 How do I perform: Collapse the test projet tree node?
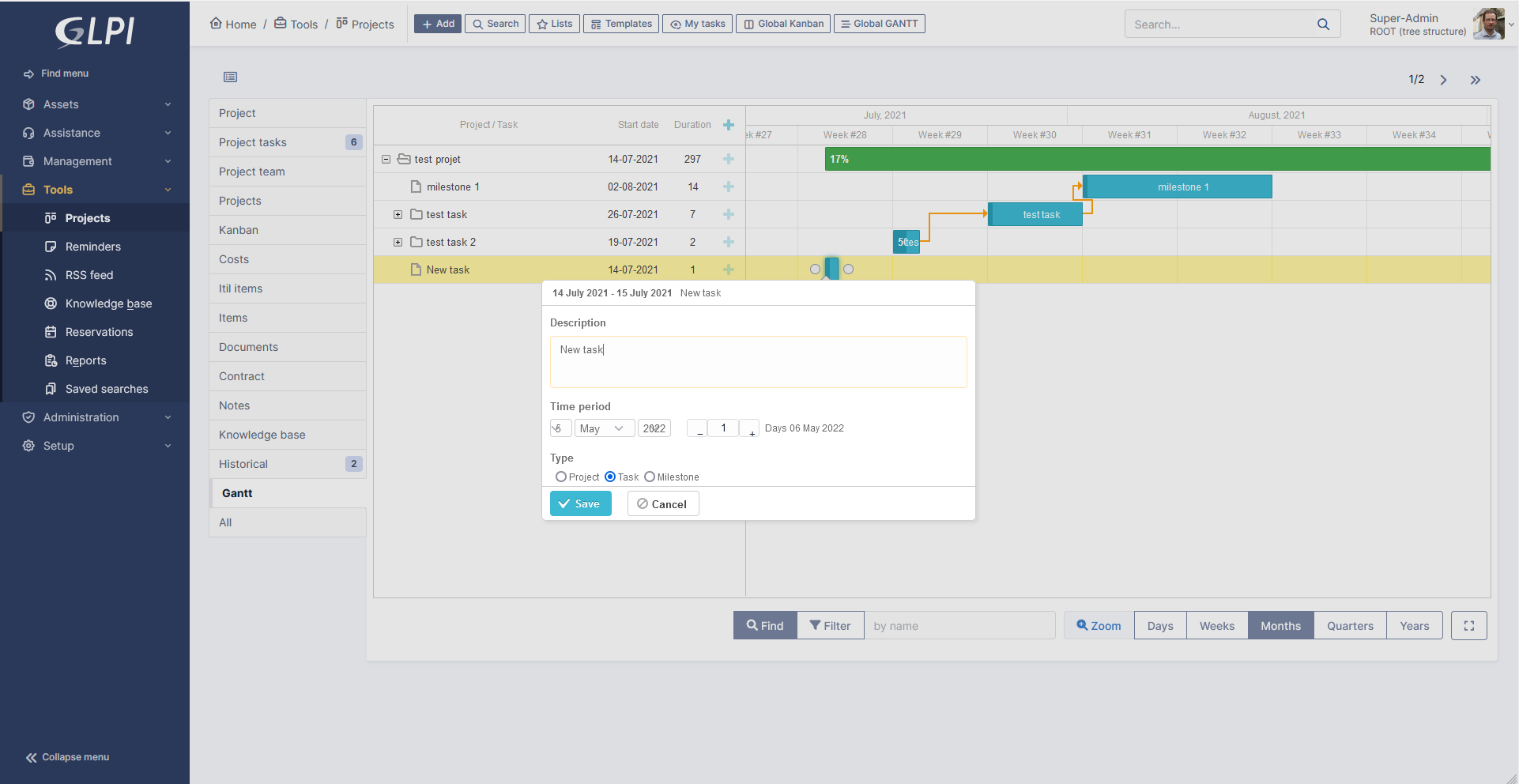pos(386,159)
